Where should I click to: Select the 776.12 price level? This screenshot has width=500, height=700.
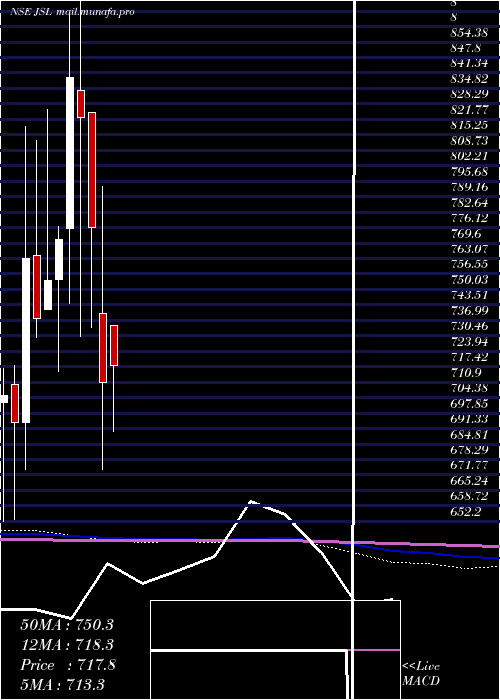(469, 218)
